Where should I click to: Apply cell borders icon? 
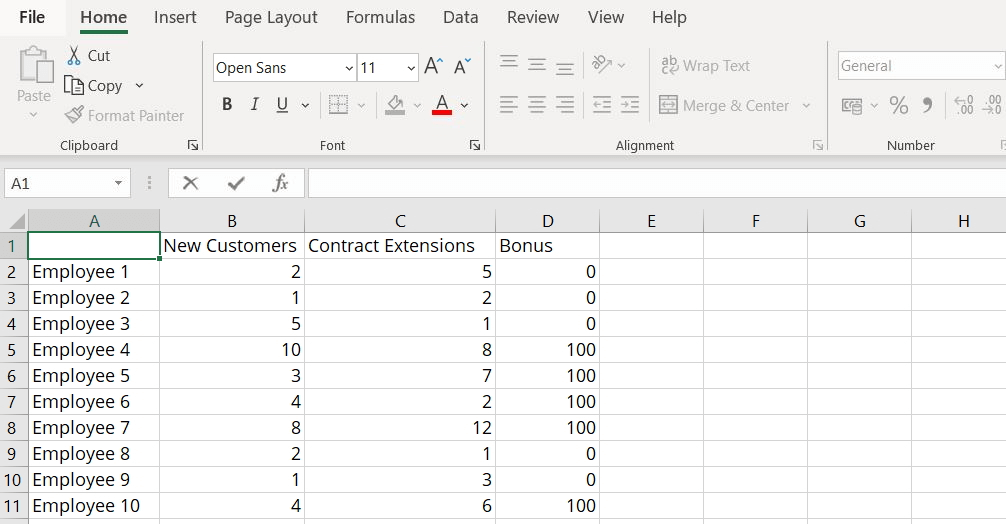(338, 105)
